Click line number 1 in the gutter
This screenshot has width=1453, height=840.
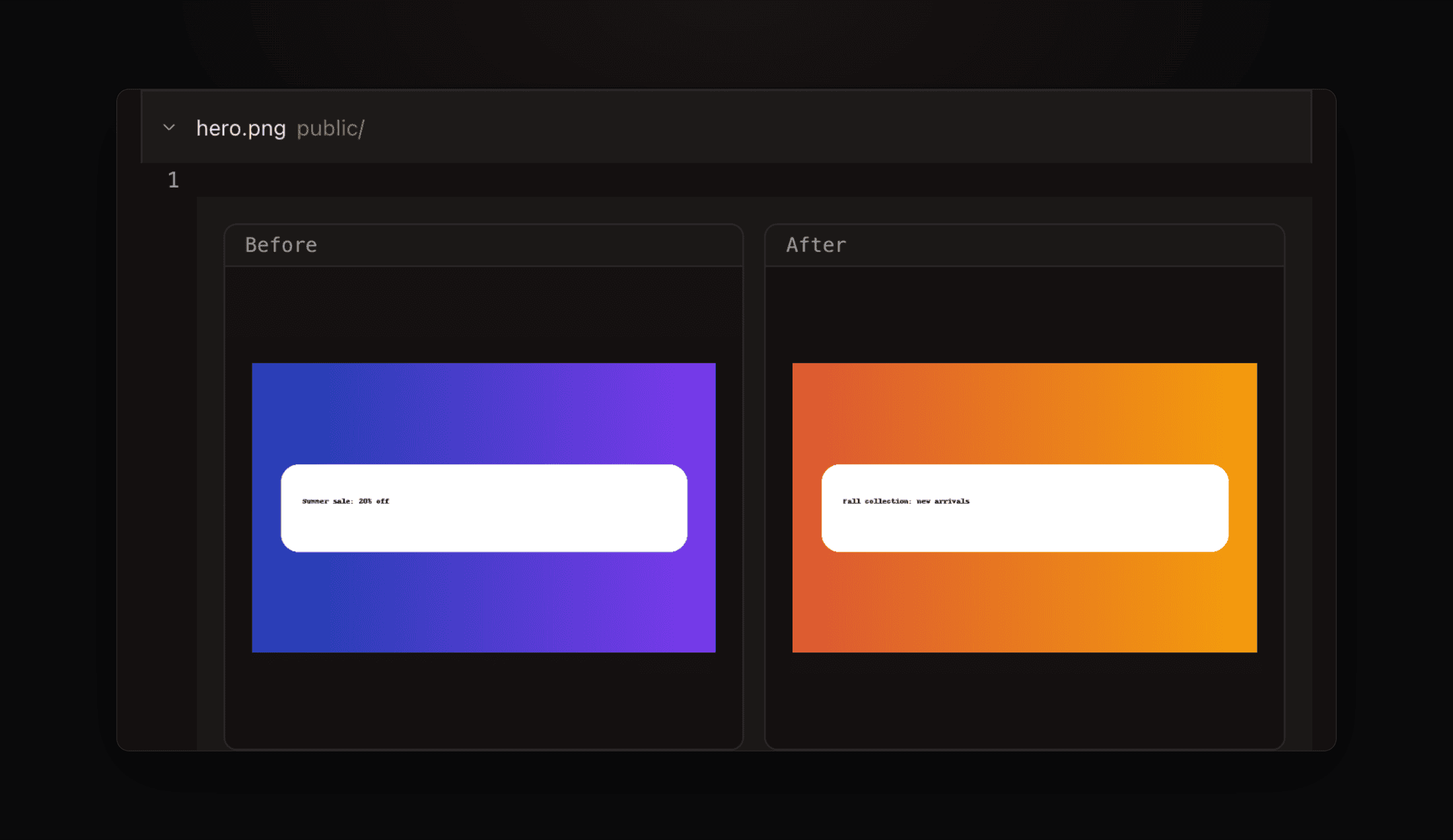(173, 180)
